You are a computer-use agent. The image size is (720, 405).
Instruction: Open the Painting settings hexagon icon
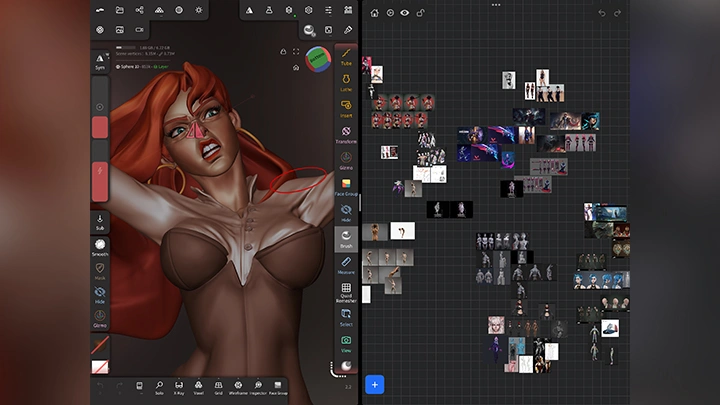309,10
